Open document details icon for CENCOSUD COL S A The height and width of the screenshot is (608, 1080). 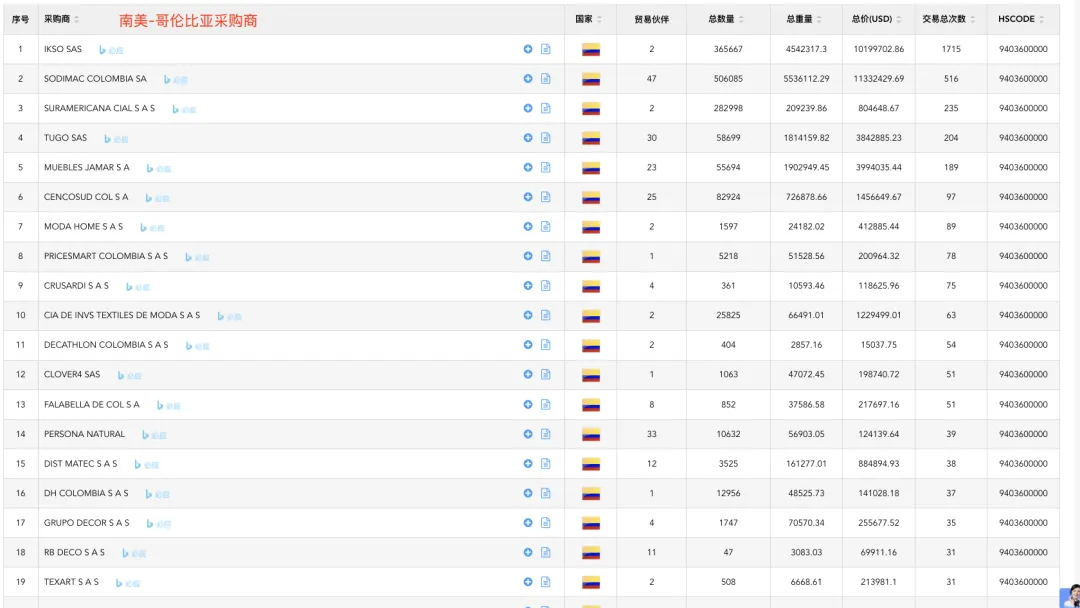(546, 197)
